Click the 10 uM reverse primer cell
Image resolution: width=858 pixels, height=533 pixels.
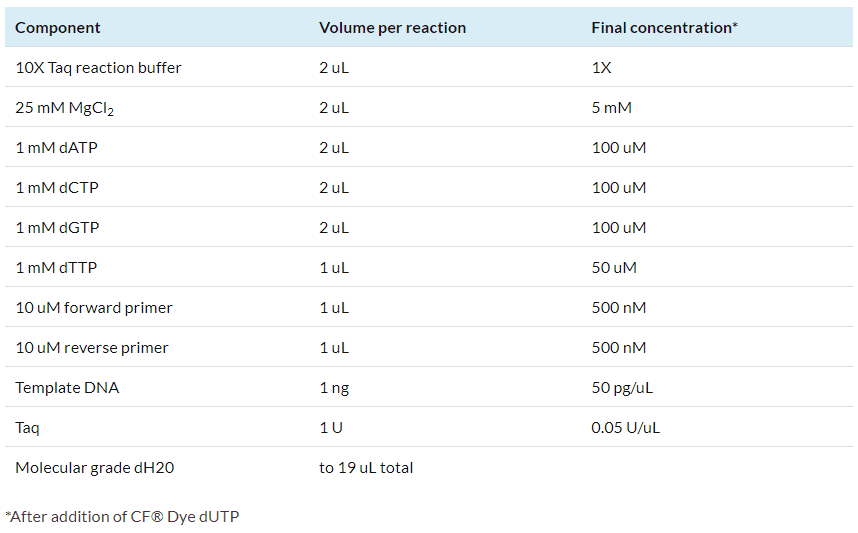point(92,348)
